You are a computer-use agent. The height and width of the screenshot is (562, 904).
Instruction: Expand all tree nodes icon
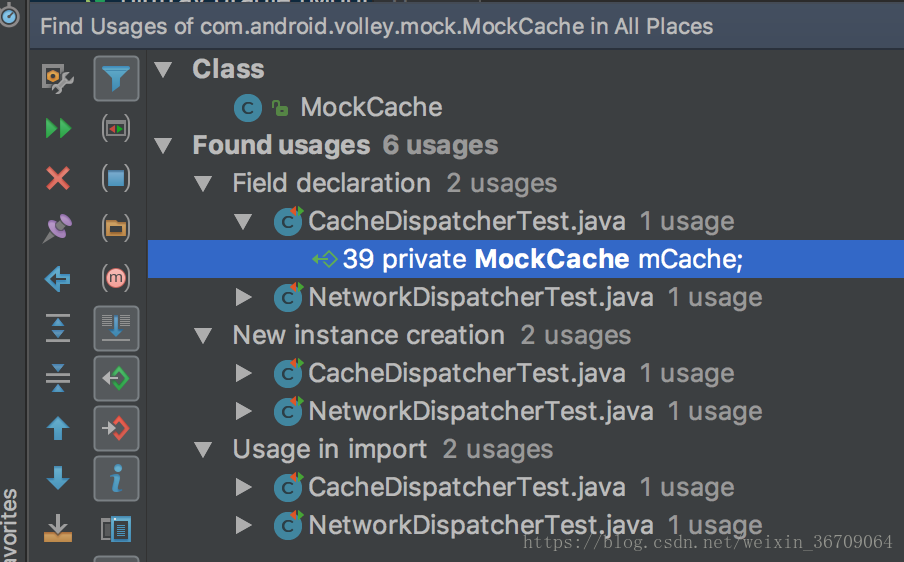pyautogui.click(x=58, y=328)
